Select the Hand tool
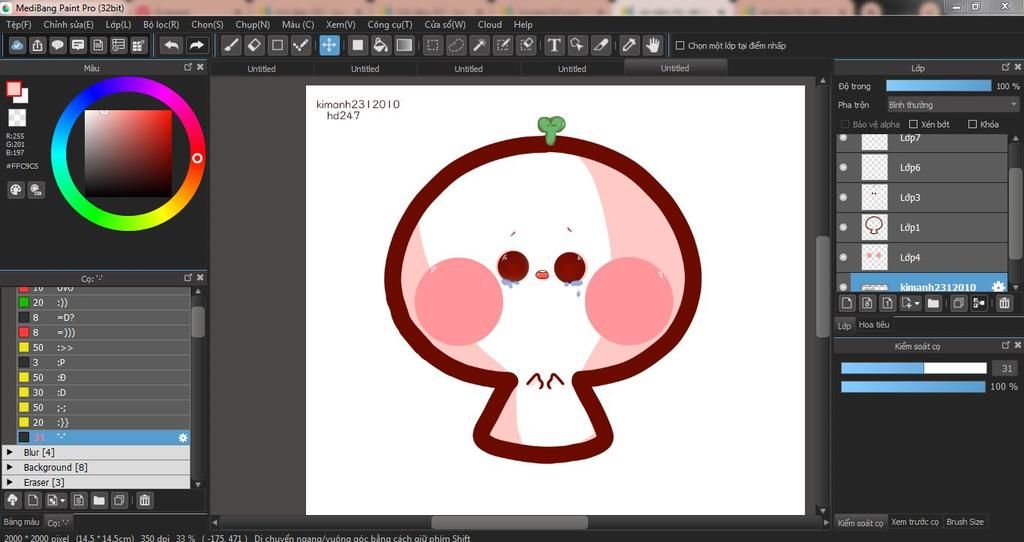Viewport: 1024px width, 542px height. tap(652, 45)
